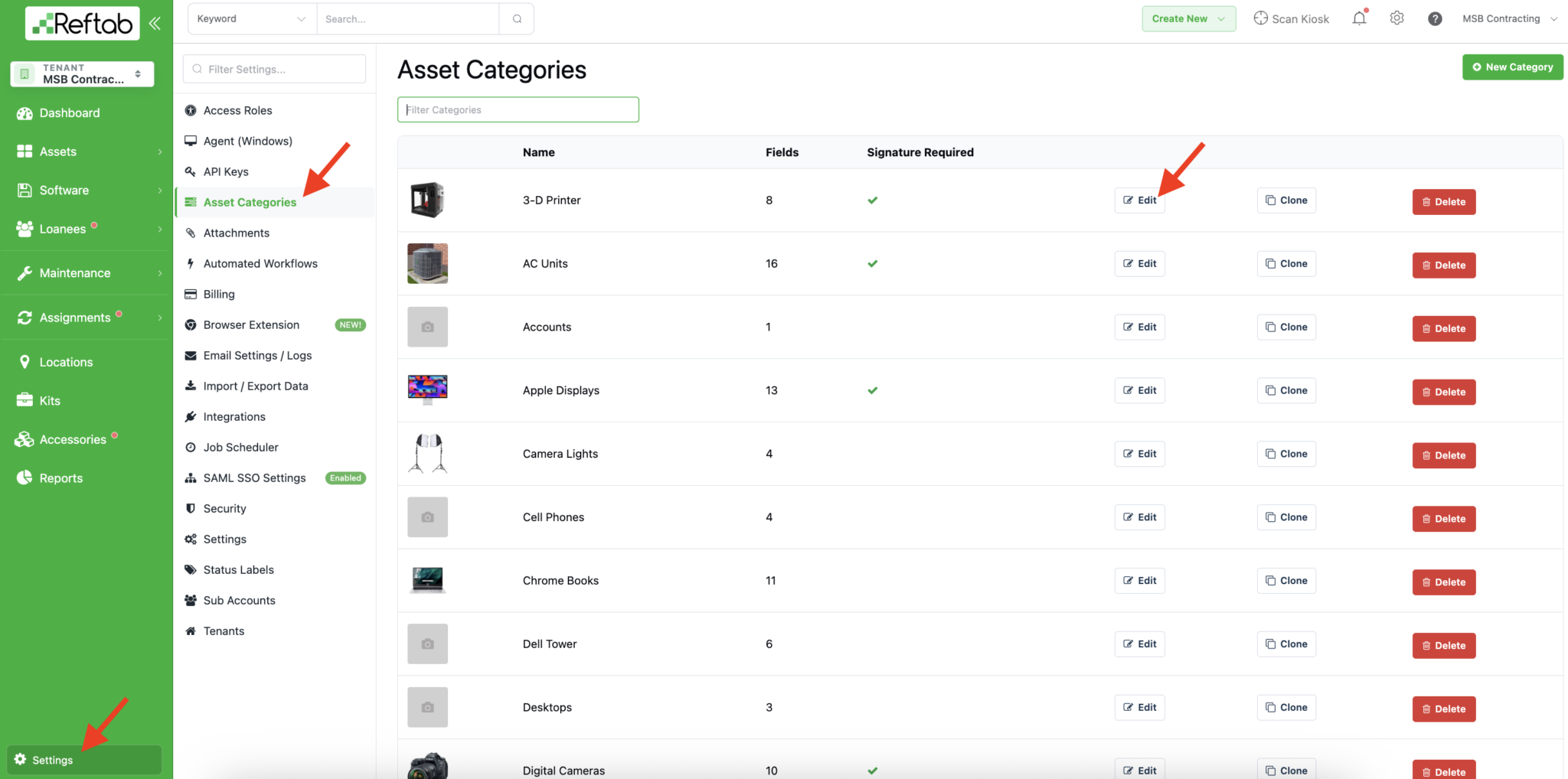The width and height of the screenshot is (1568, 779).
Task: Focus the Filter Settings input
Action: tap(275, 69)
